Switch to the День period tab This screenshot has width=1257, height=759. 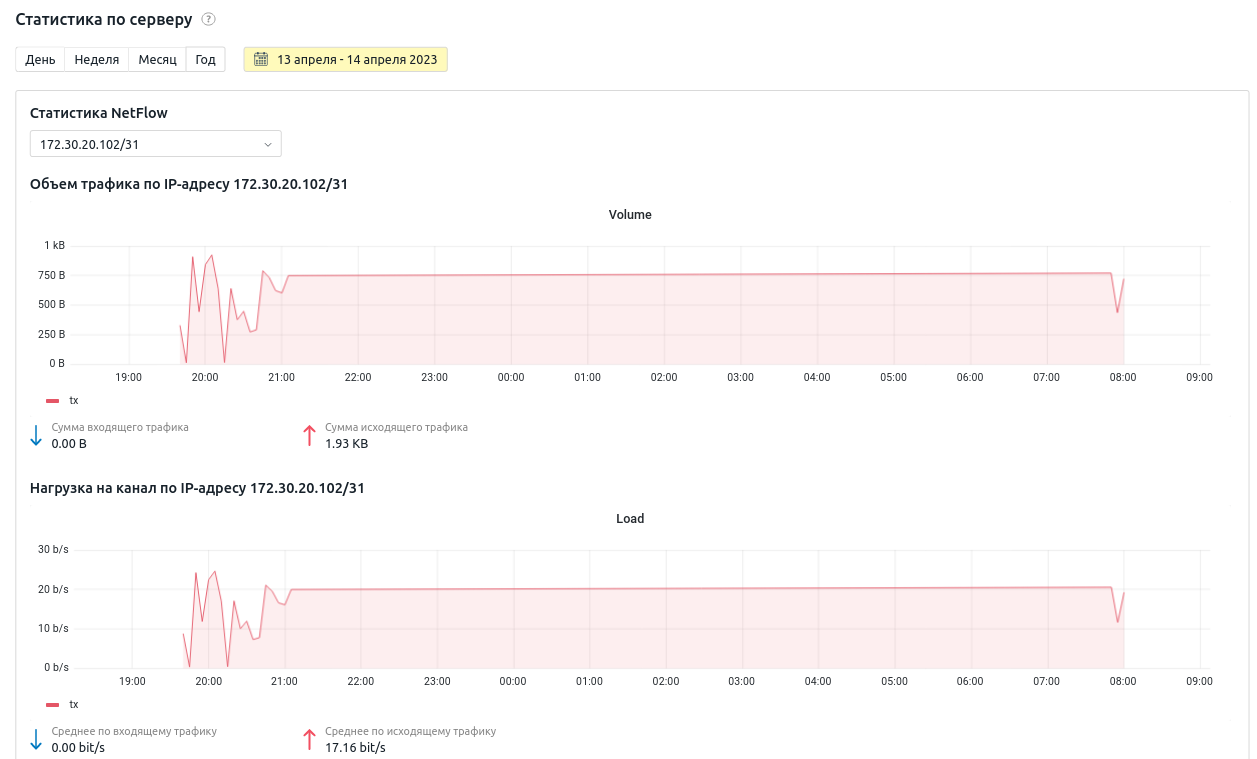[x=40, y=60]
